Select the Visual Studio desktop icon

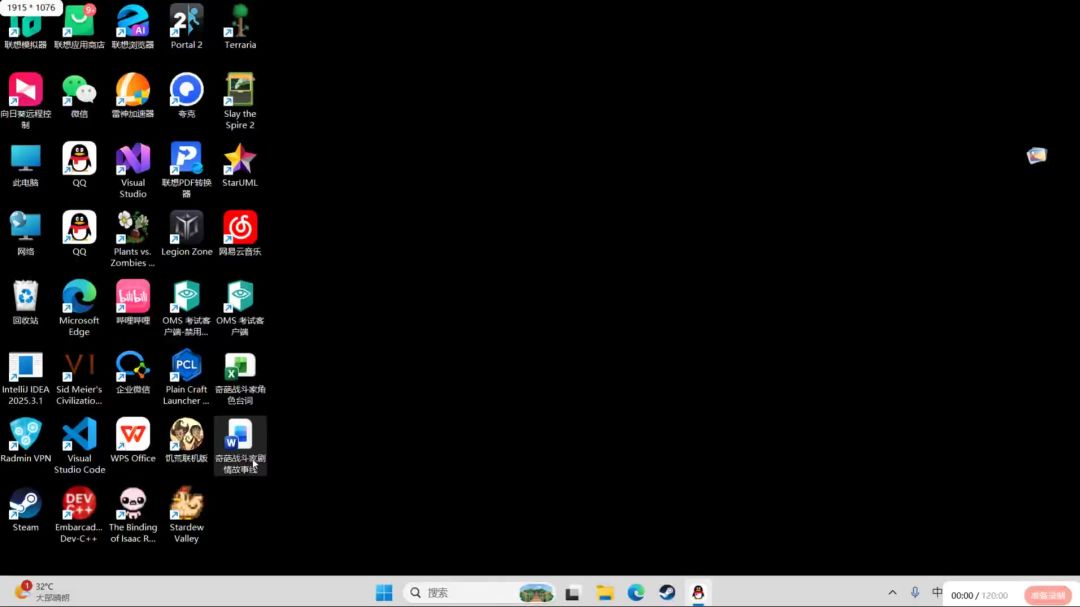(x=133, y=169)
